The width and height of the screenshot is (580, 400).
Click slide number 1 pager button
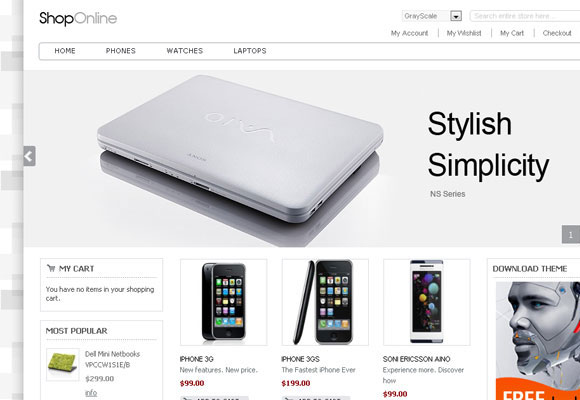(x=571, y=235)
